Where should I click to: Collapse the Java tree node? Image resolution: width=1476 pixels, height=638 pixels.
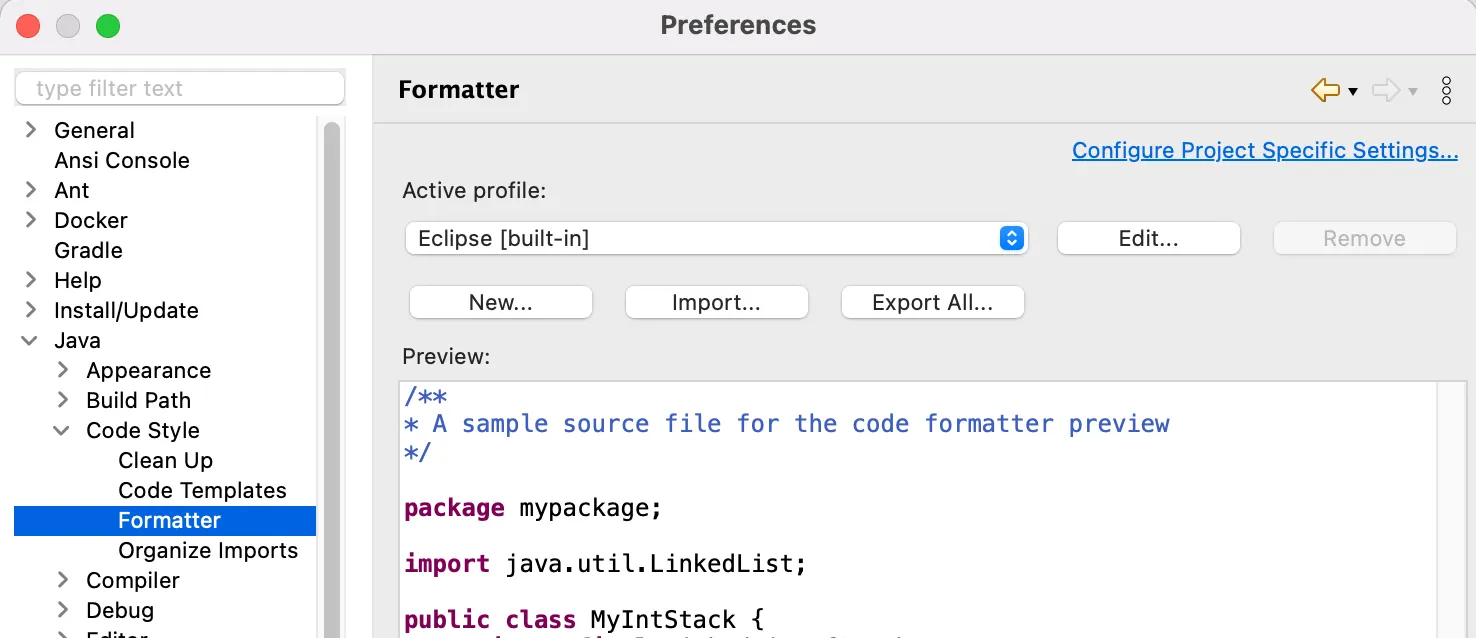[x=31, y=341]
